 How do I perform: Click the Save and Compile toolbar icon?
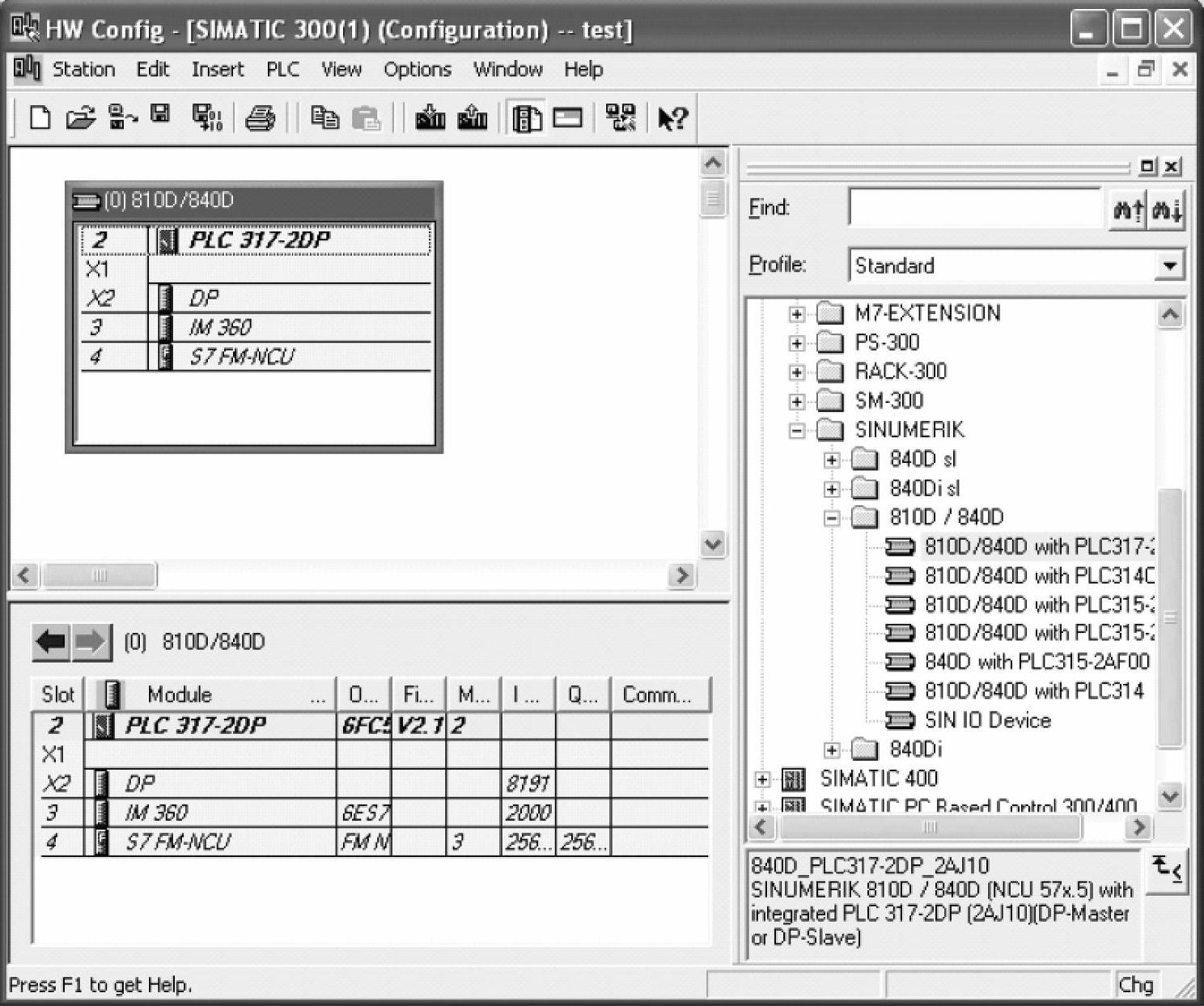pos(207,118)
